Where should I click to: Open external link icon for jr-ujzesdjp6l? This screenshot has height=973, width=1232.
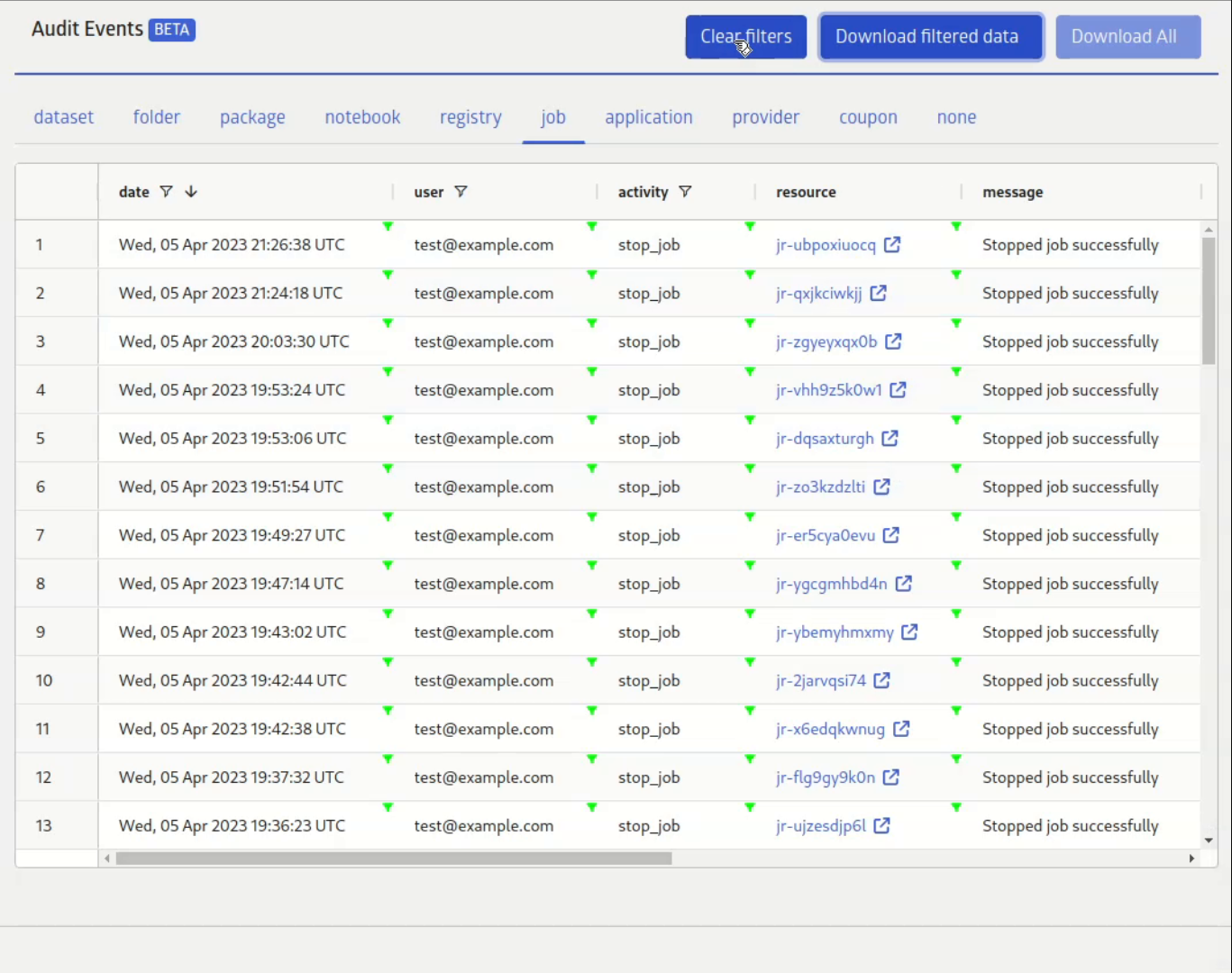click(882, 825)
